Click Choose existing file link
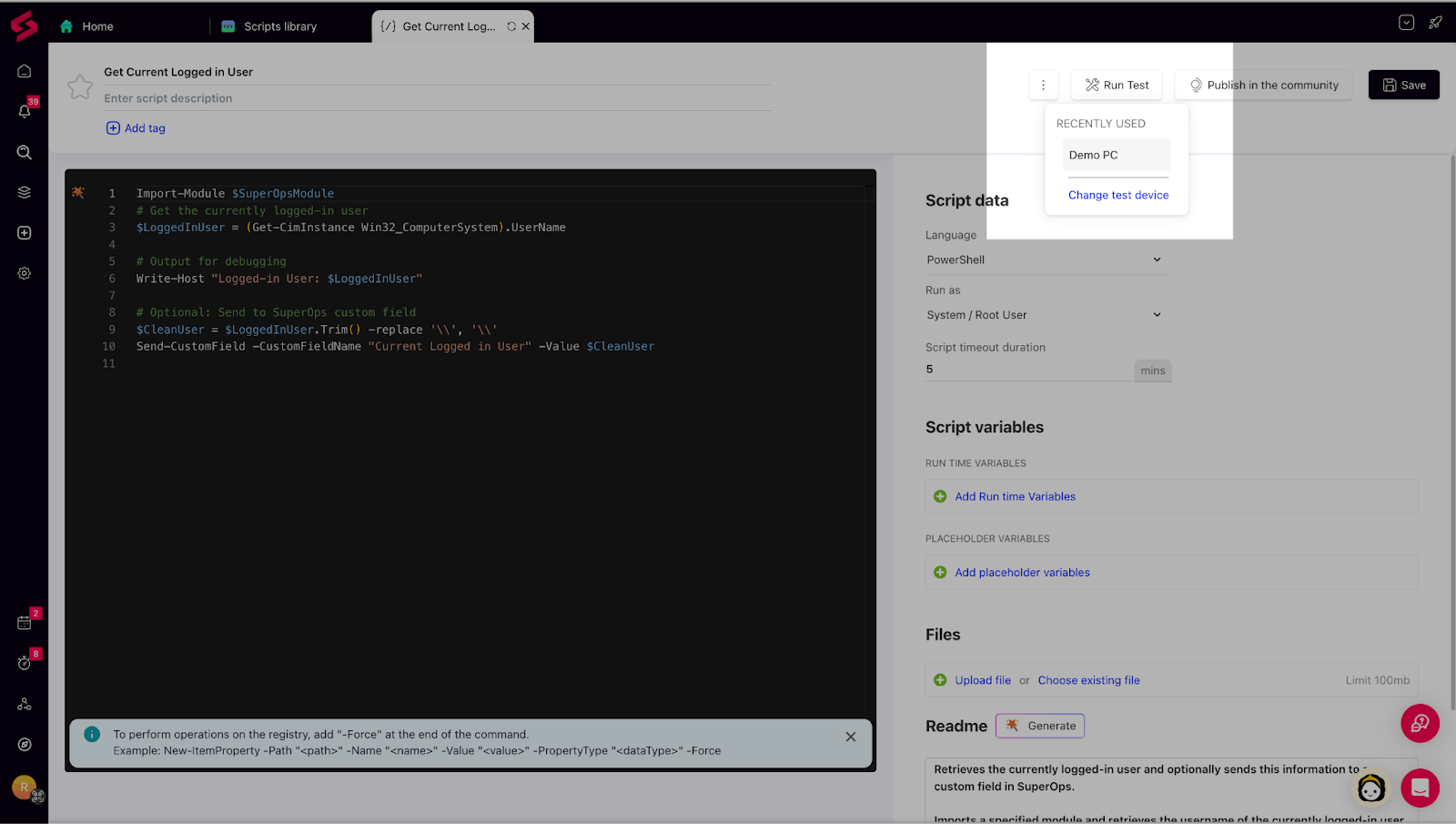Image resolution: width=1456 pixels, height=824 pixels. pos(1089,680)
